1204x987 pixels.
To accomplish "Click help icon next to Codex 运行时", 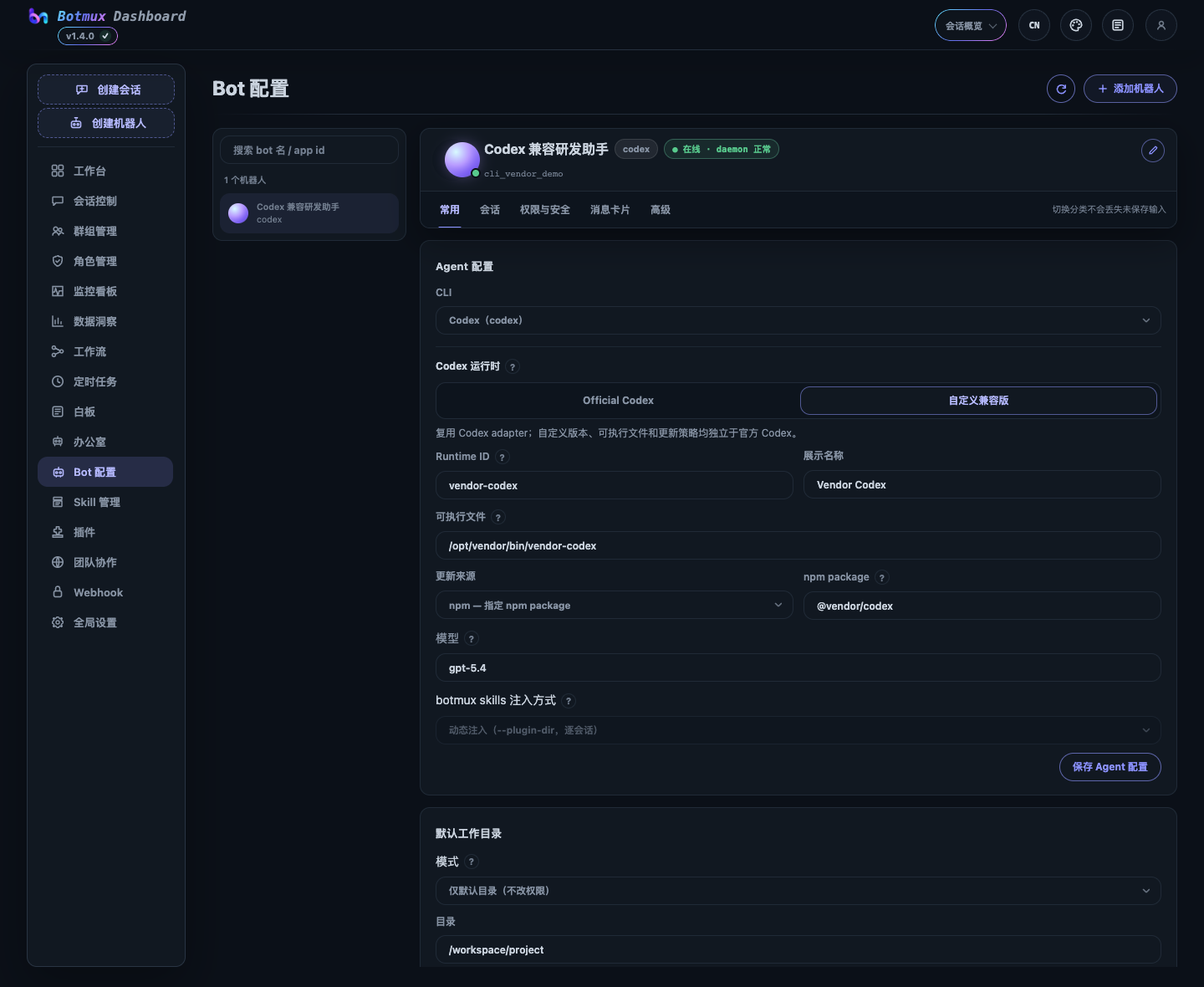I will pyautogui.click(x=513, y=366).
